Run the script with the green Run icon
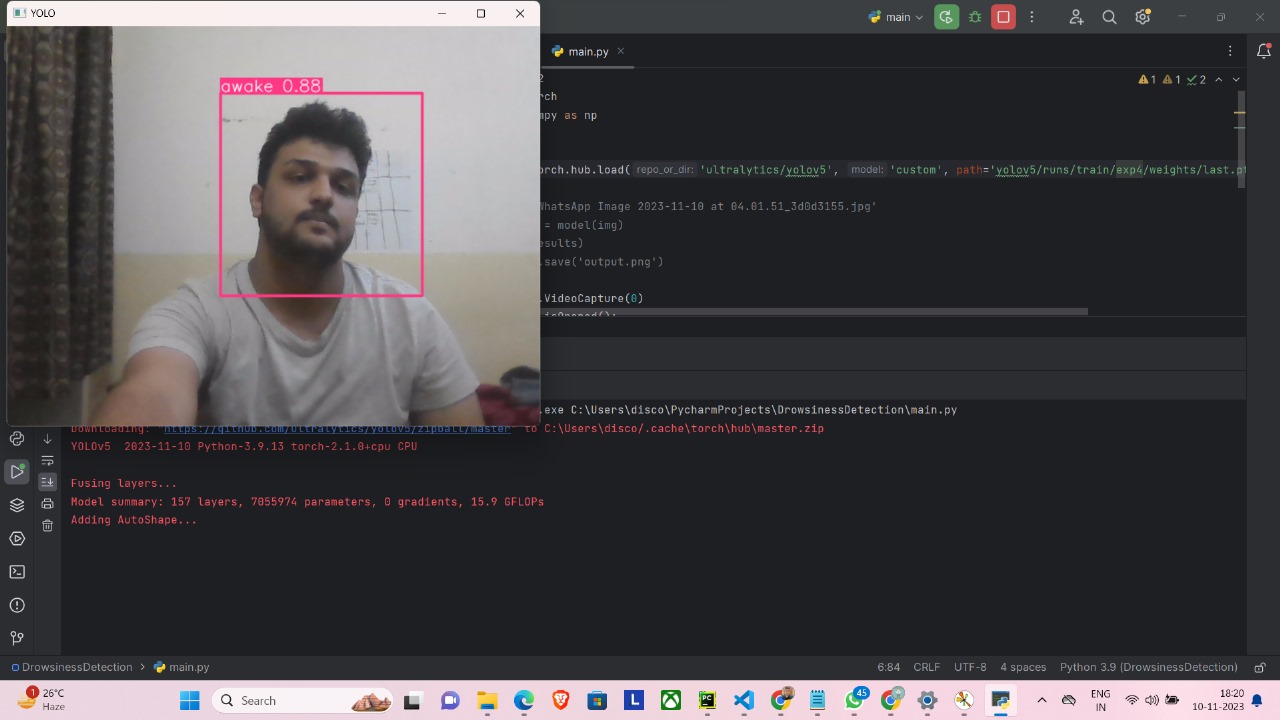The height and width of the screenshot is (720, 1280). (946, 17)
